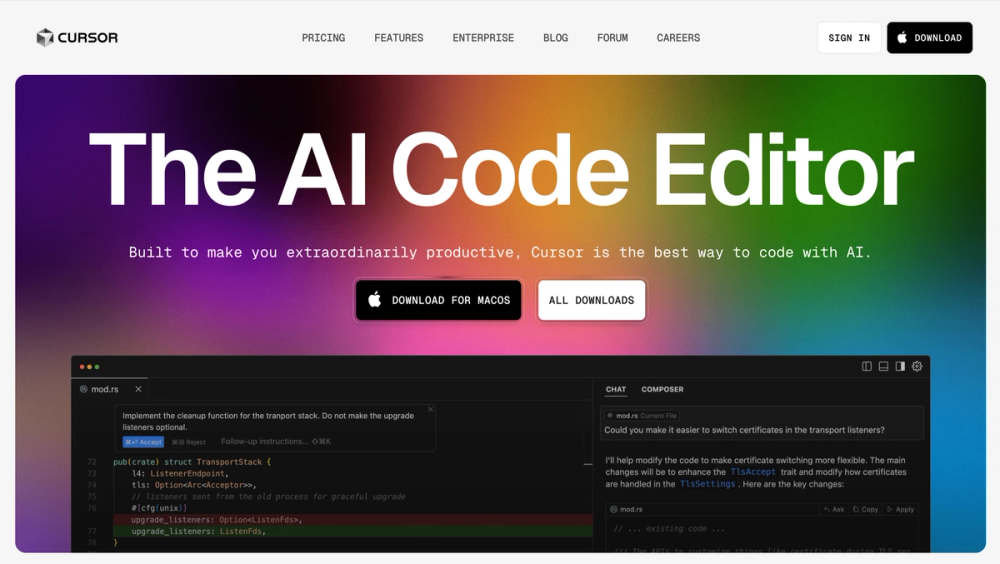The image size is (1000, 564).
Task: Click the header Download button
Action: (929, 38)
